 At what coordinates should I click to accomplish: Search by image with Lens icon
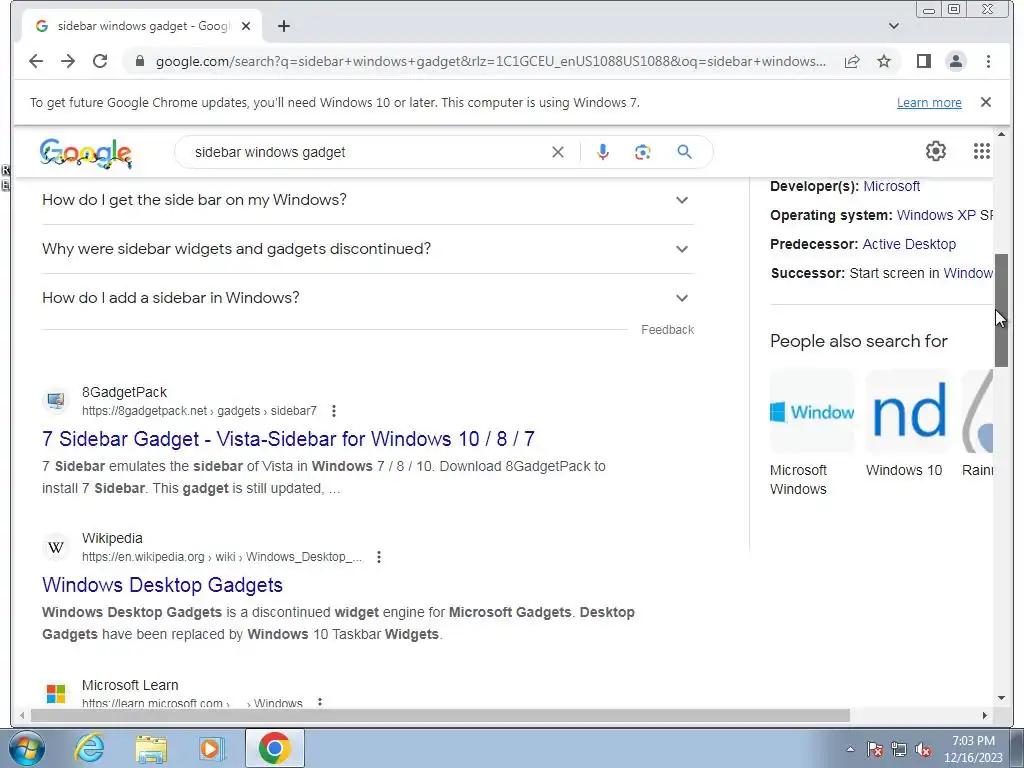(x=643, y=152)
